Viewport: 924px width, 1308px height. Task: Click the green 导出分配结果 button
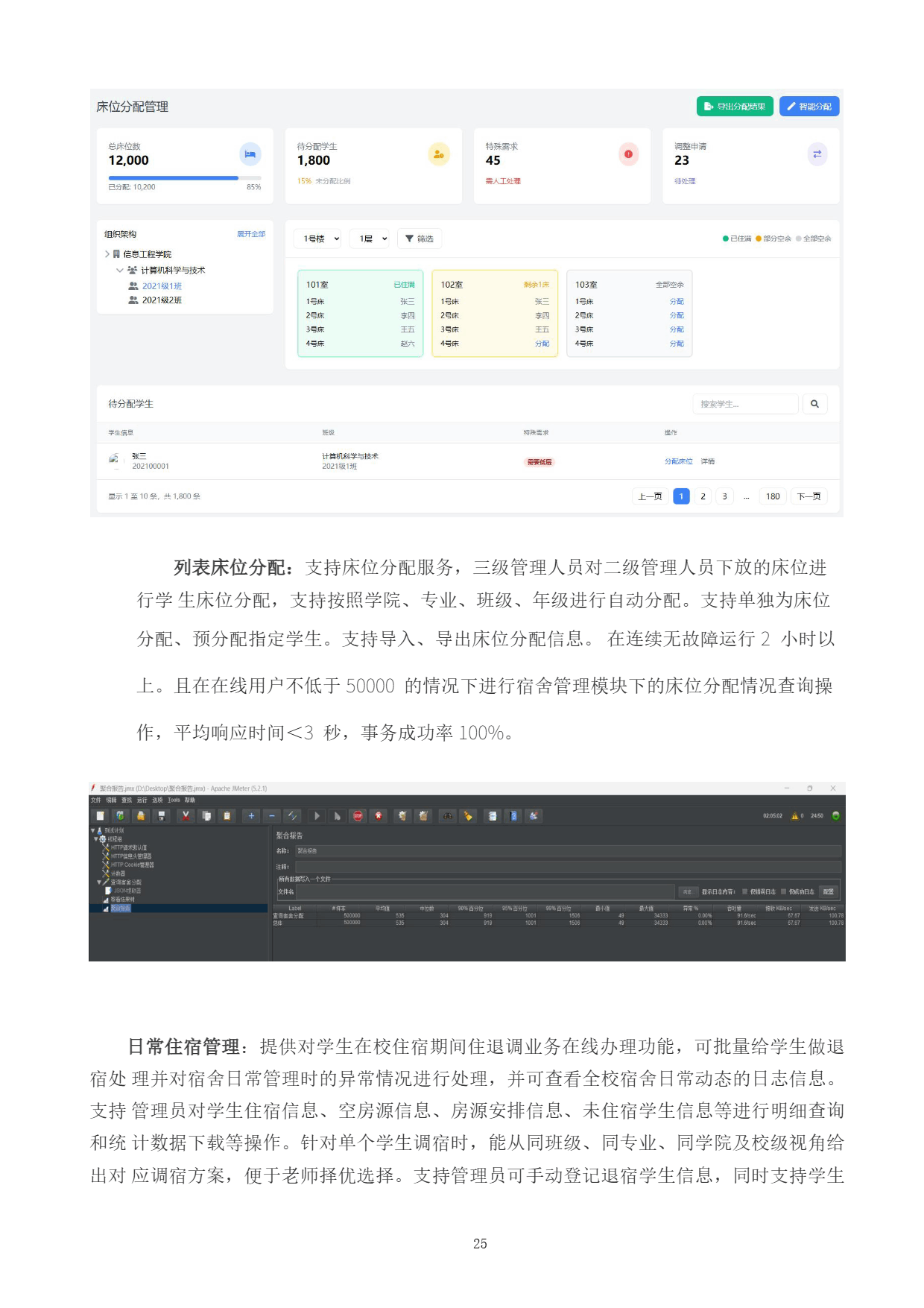[735, 107]
